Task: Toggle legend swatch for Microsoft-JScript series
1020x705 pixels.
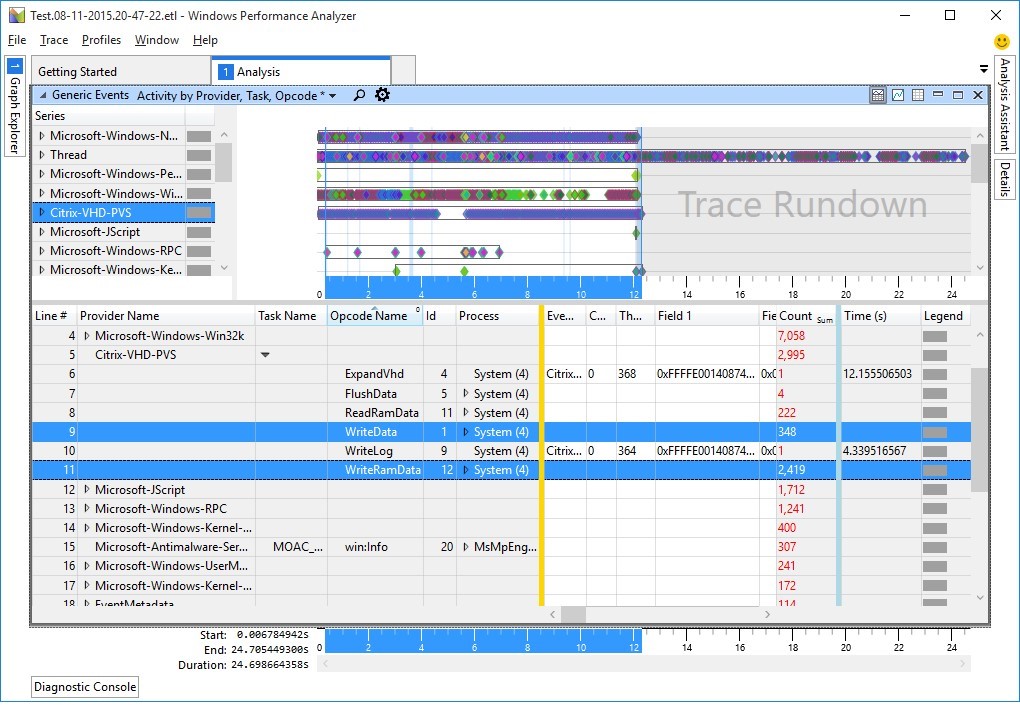Action: 199,232
